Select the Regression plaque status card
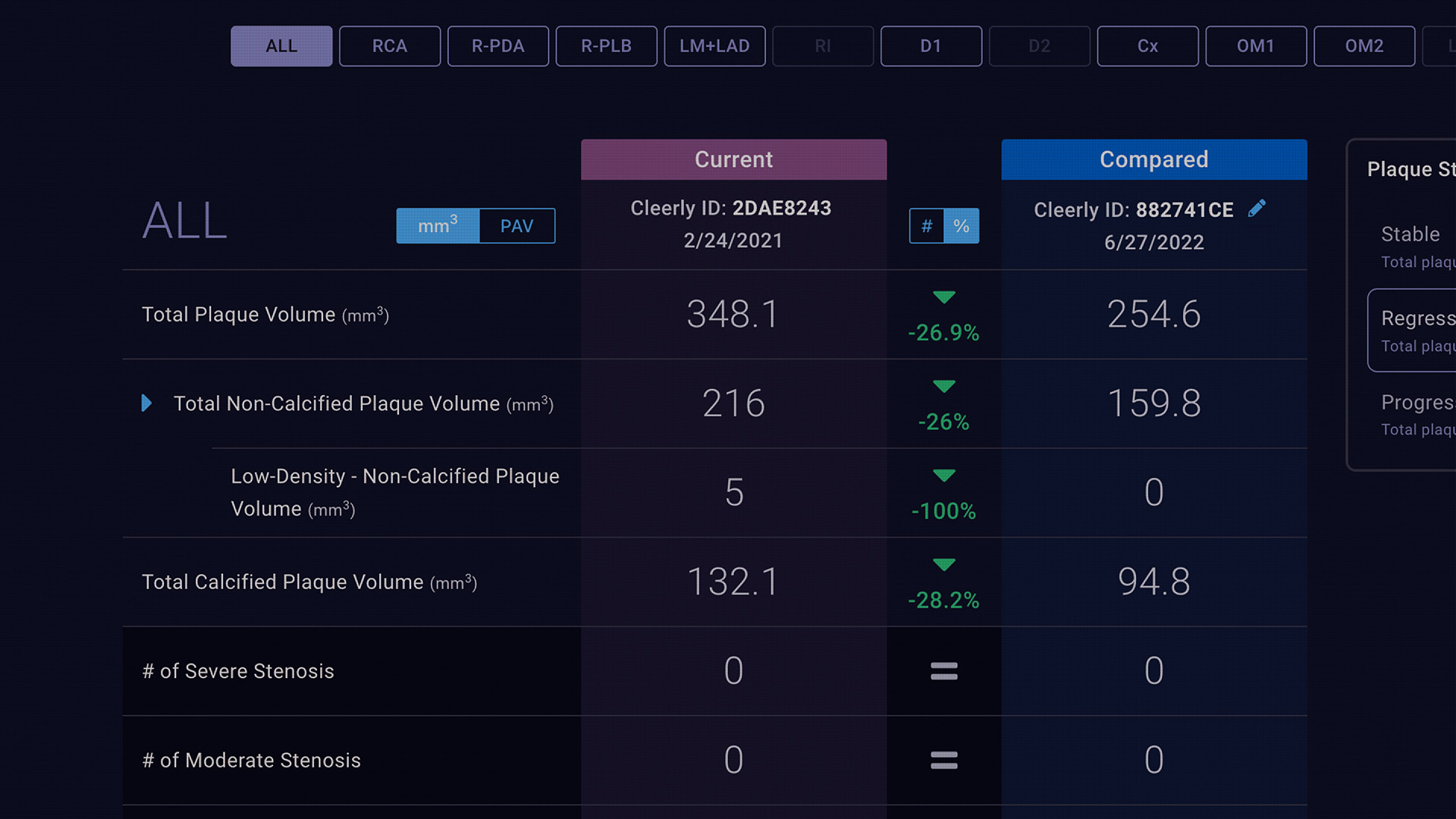The image size is (1456, 819). [x=1412, y=331]
